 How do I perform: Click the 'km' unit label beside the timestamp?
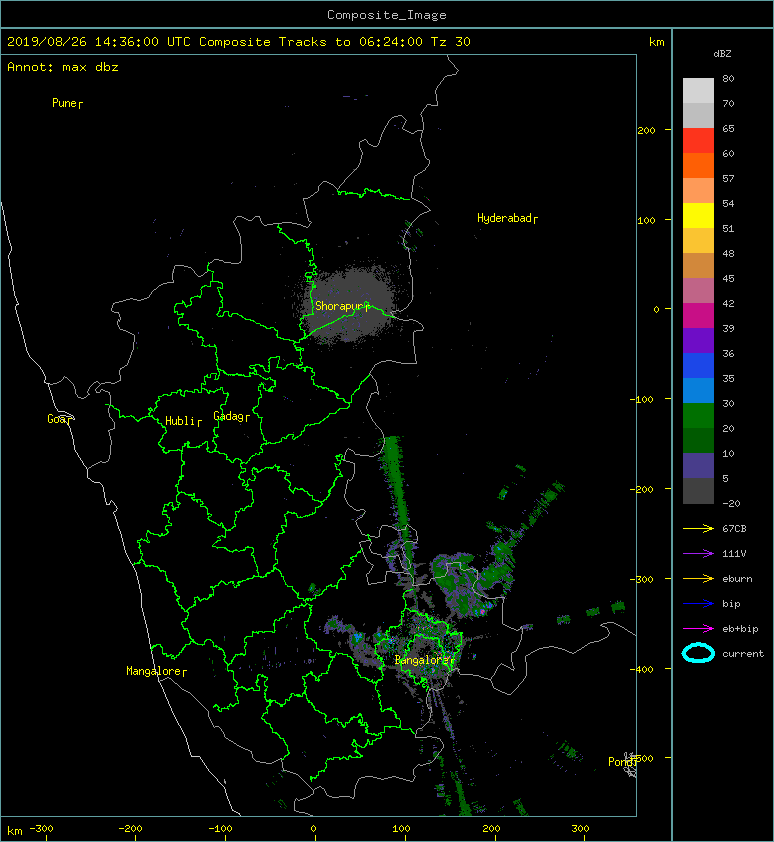click(657, 42)
